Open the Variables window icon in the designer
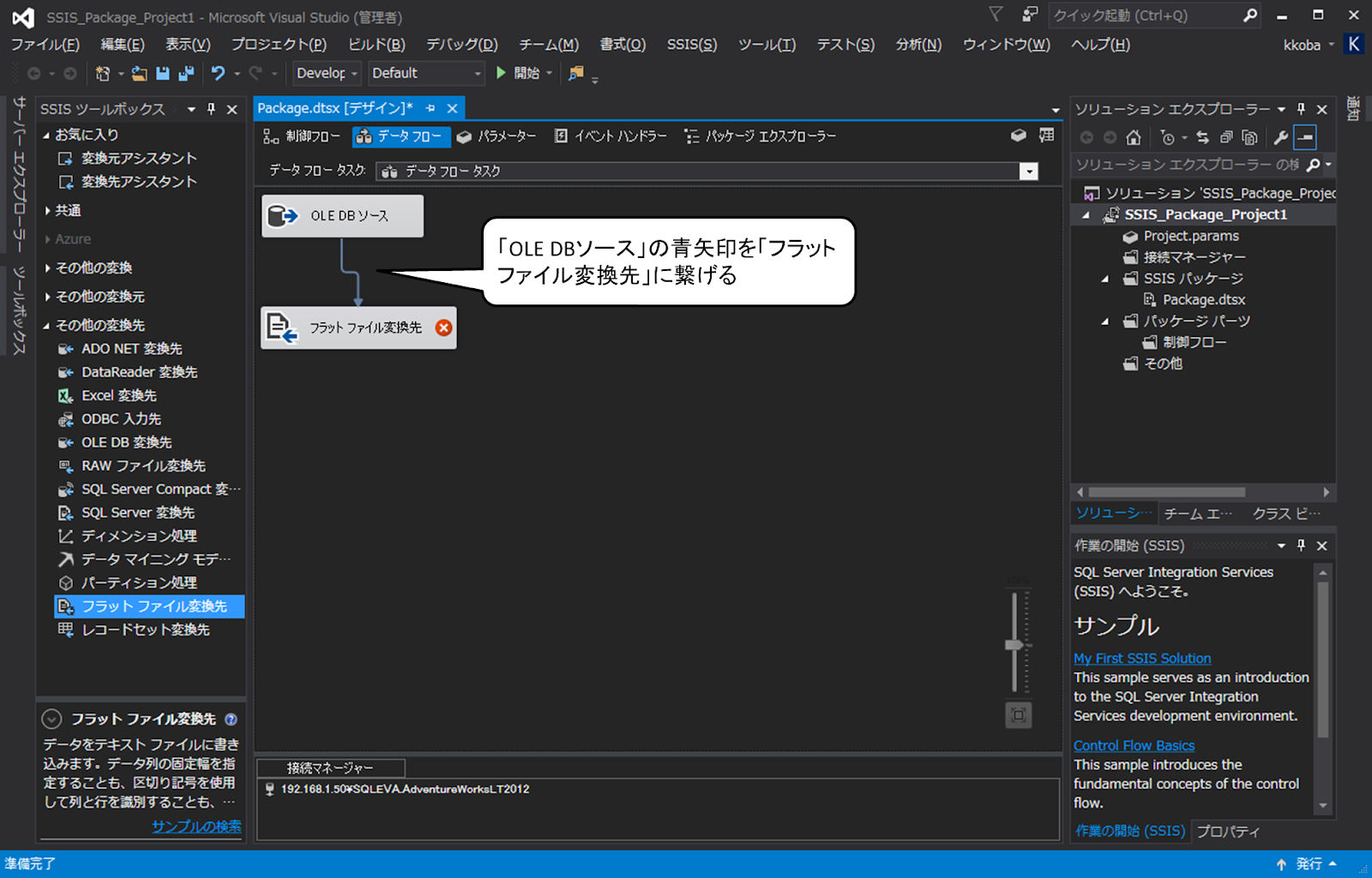The image size is (1372, 878). click(x=1018, y=135)
